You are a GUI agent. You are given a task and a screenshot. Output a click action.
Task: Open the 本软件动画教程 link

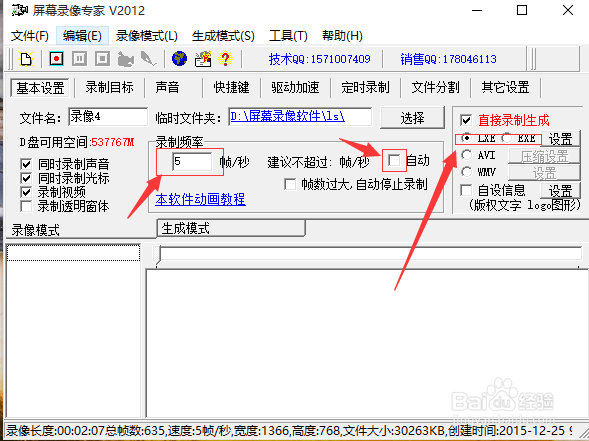tap(201, 199)
